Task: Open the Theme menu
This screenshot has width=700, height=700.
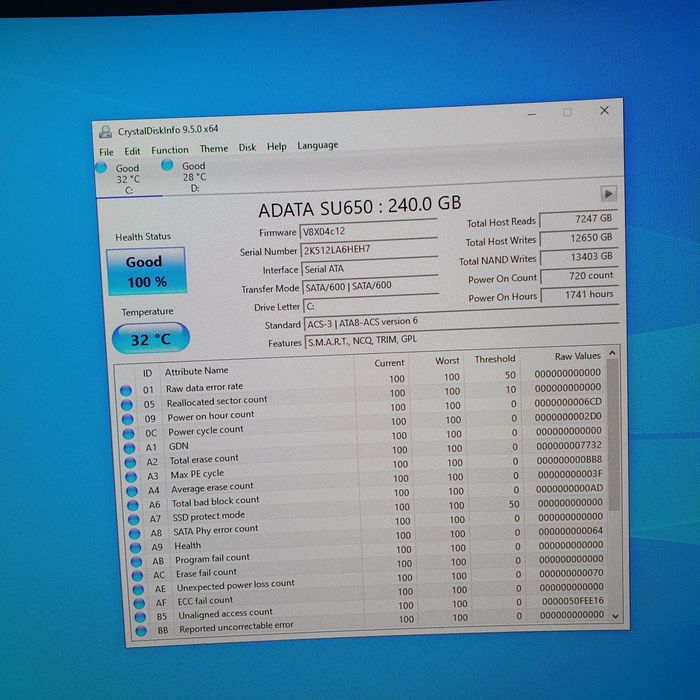Action: (214, 149)
